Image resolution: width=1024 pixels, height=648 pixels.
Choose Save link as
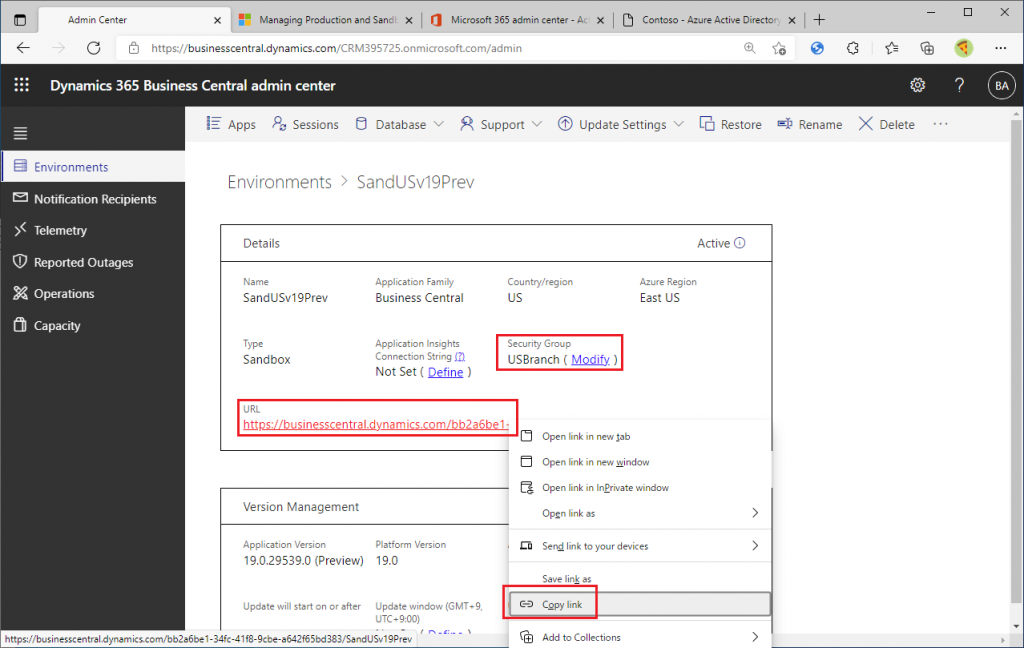(640, 579)
